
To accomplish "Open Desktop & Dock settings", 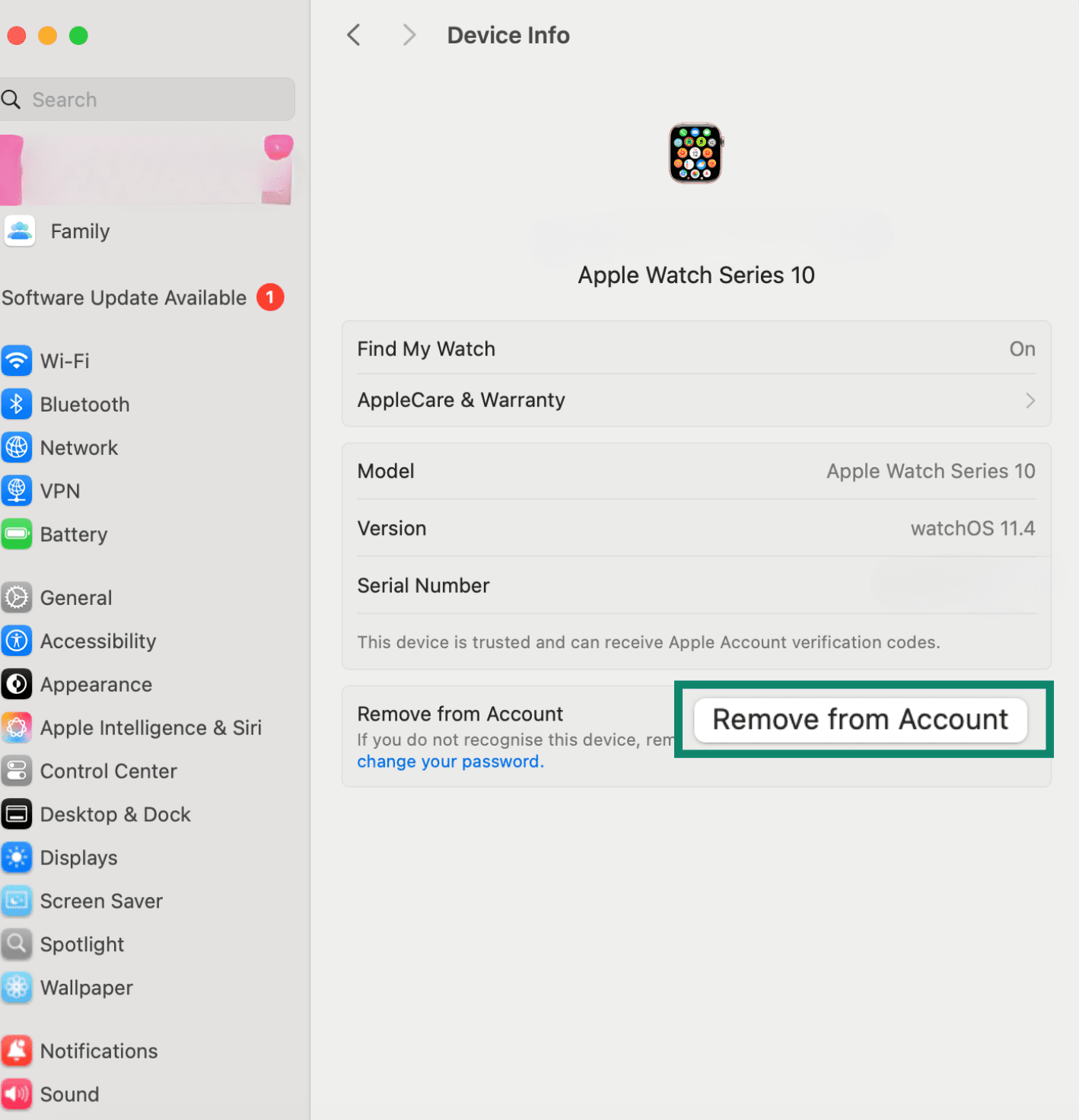I will 17,814.
